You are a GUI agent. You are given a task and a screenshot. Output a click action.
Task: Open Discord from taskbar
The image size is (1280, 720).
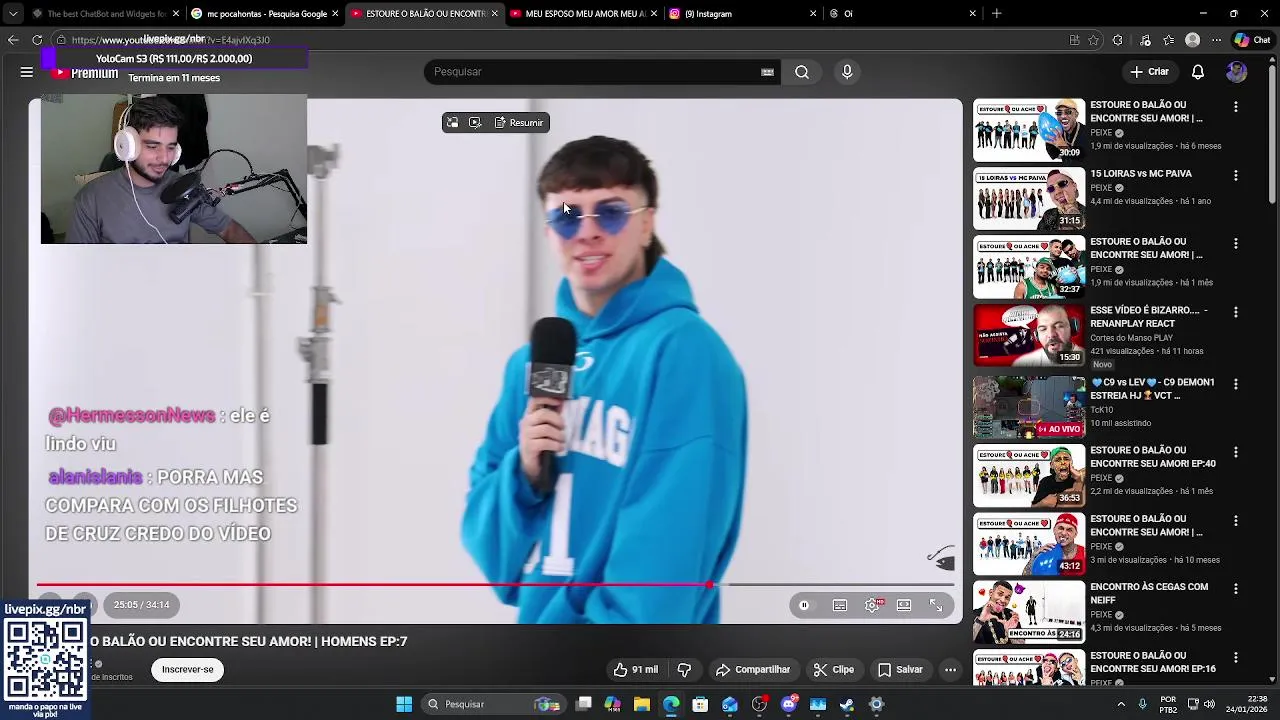(790, 704)
